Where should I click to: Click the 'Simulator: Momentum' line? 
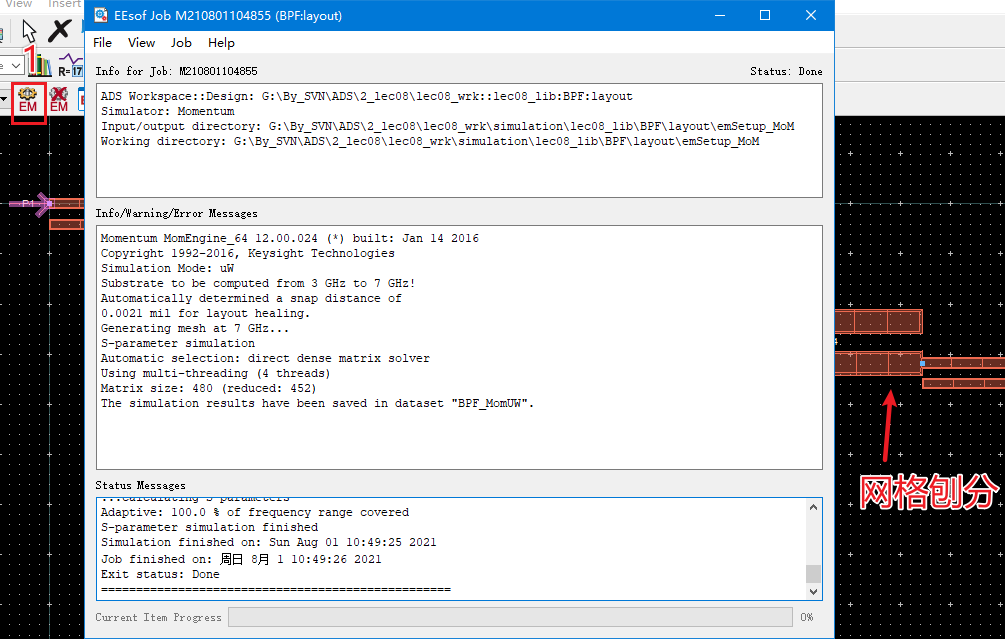167,112
